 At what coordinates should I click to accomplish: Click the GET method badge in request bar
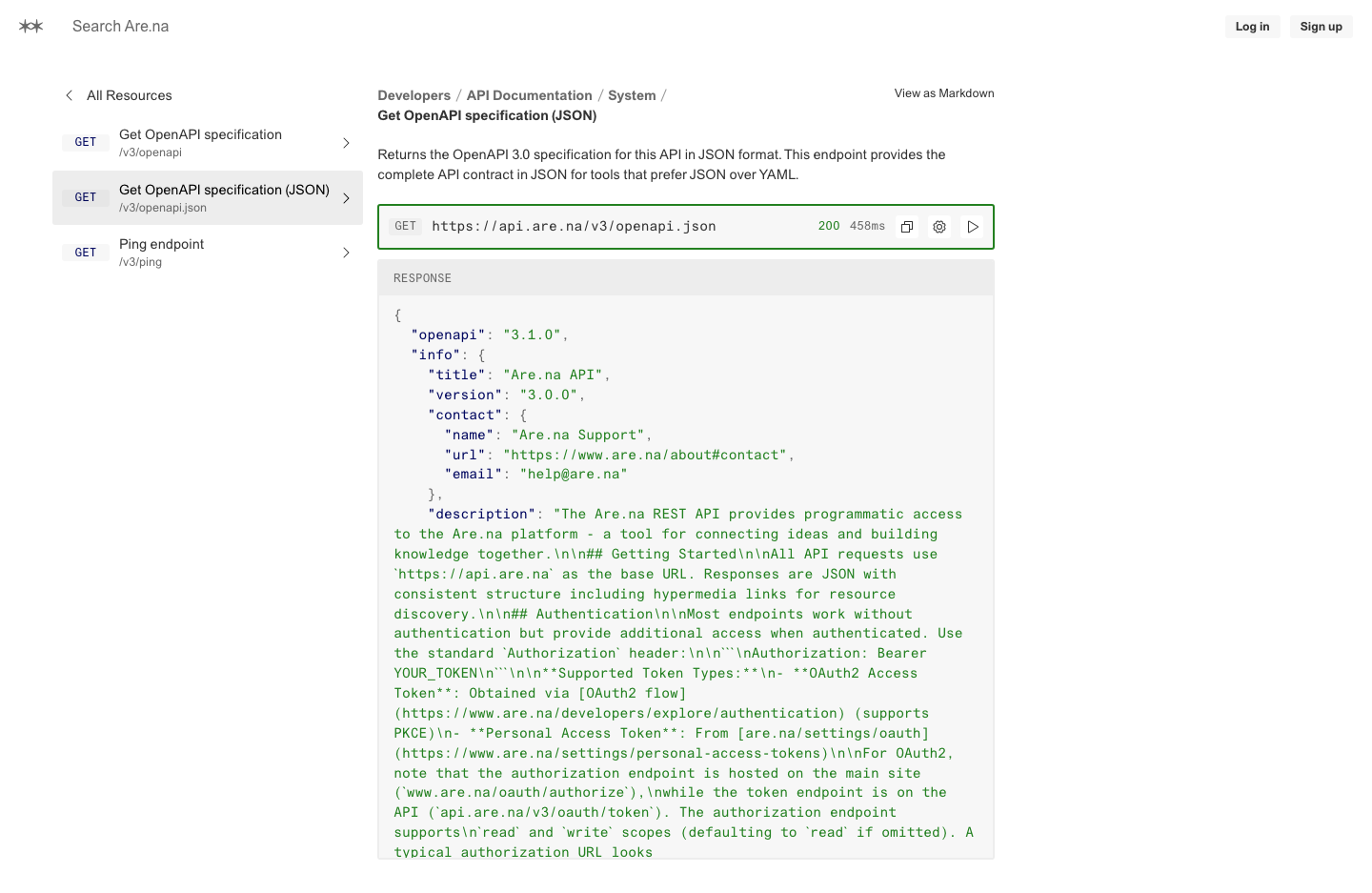(406, 227)
